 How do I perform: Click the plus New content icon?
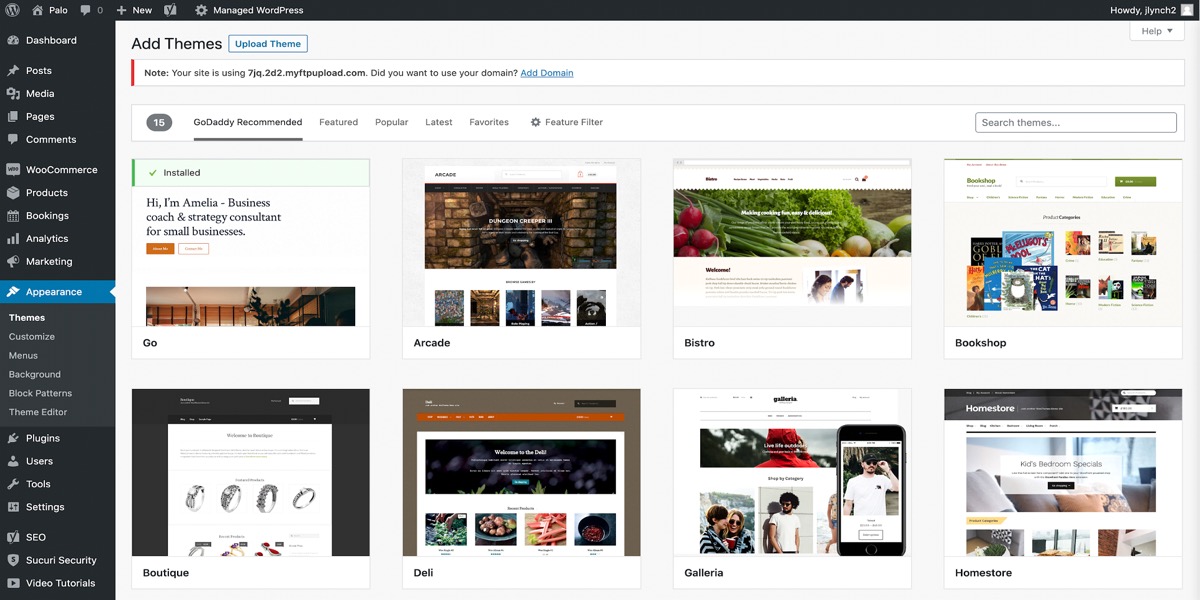(x=121, y=10)
